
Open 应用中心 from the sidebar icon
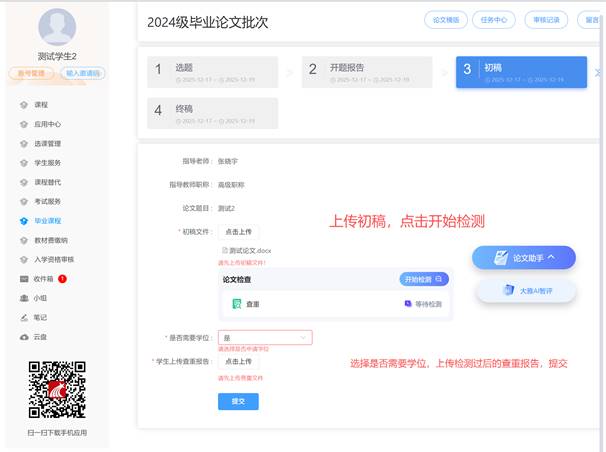[23, 124]
